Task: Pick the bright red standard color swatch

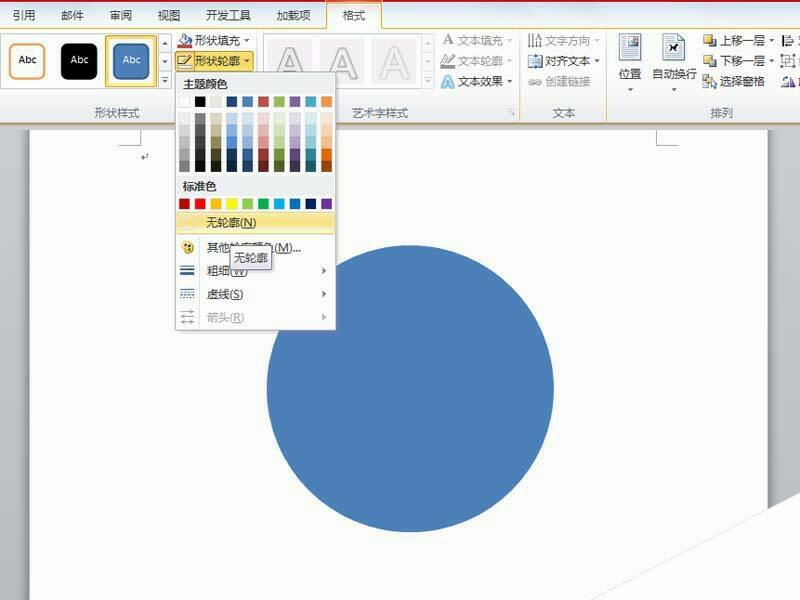Action: (200, 204)
